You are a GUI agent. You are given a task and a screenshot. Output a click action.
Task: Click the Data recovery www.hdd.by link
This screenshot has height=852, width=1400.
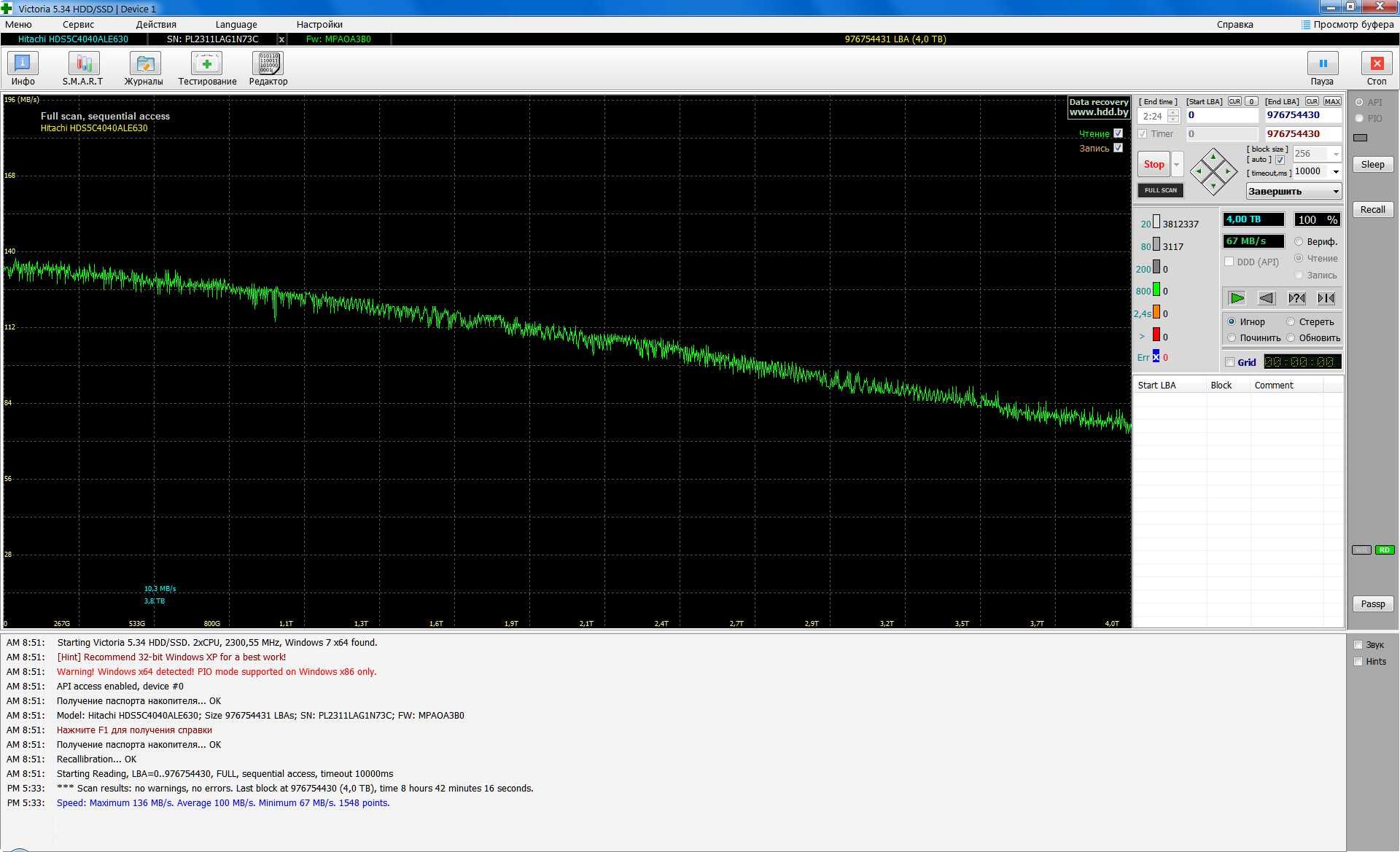[1099, 107]
